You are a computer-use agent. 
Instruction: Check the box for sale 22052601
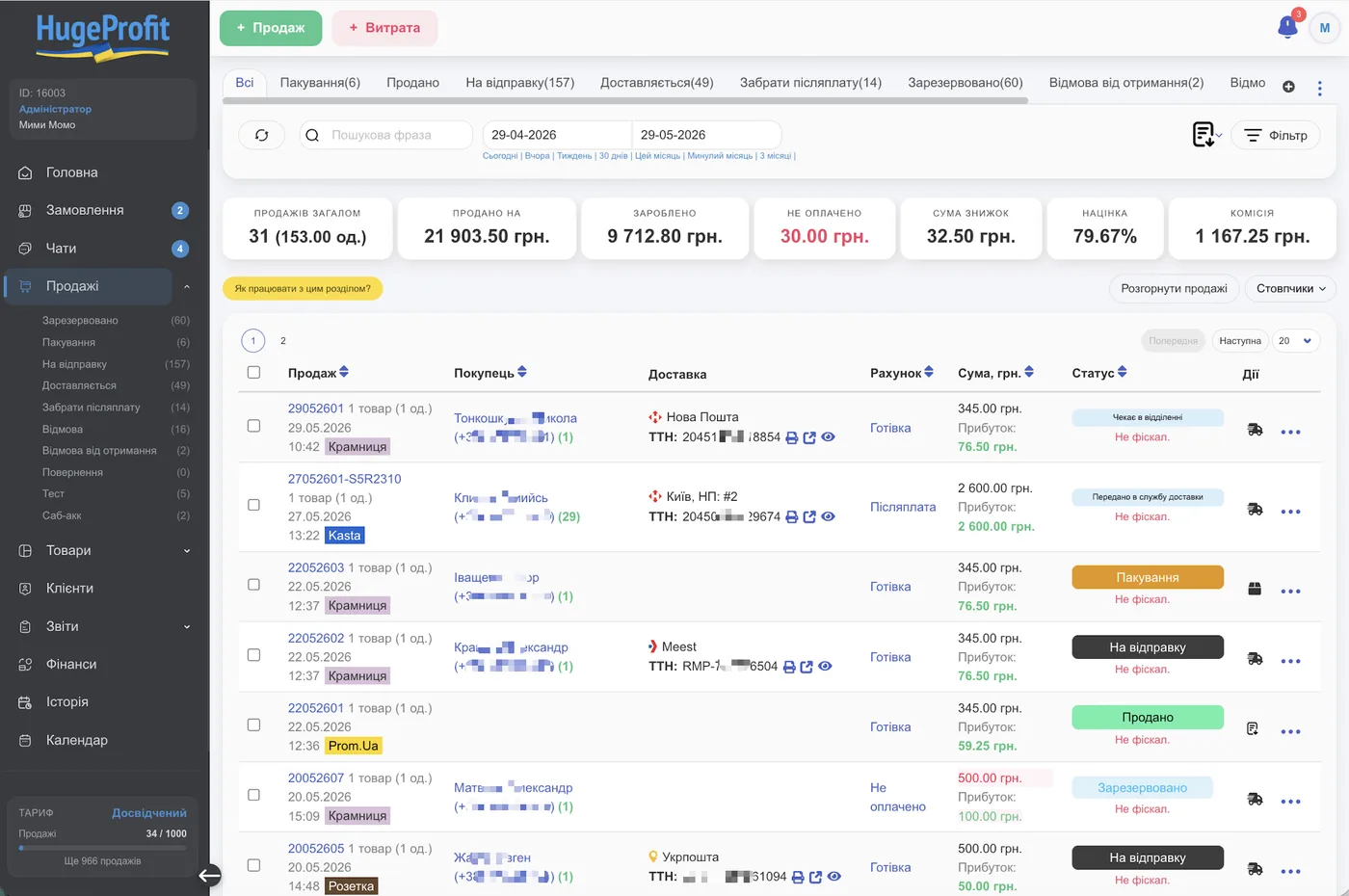click(x=253, y=725)
